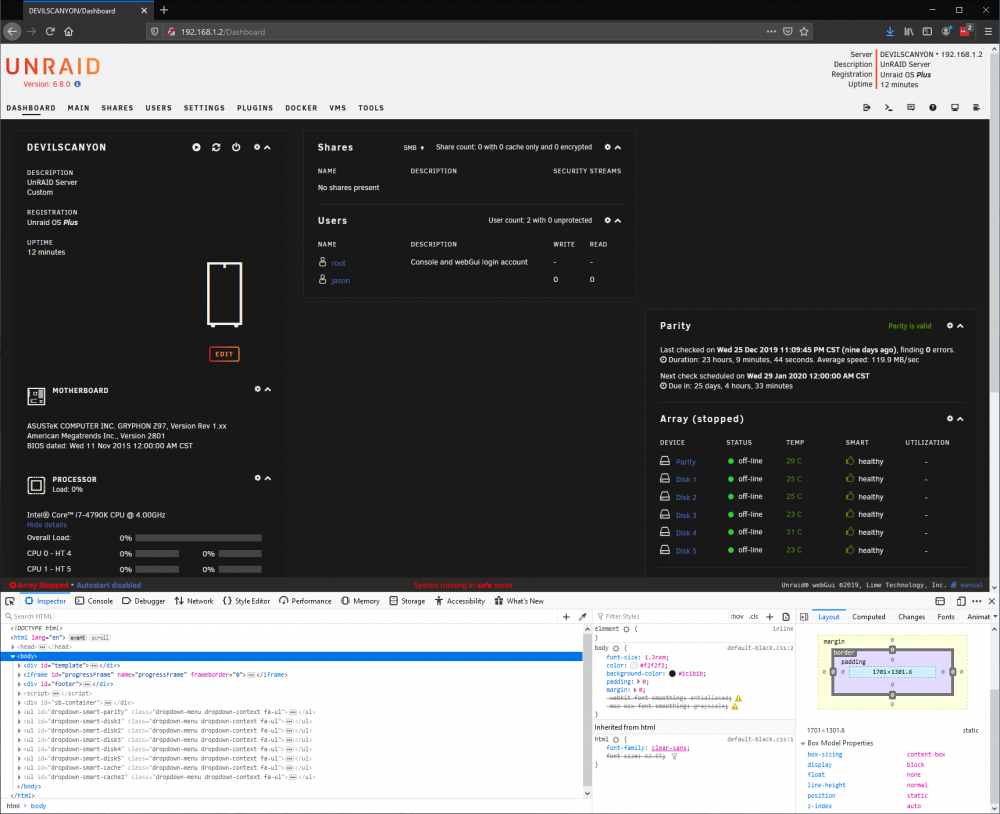
Task: Click the Hide details link
Action: pyautogui.click(x=47, y=525)
